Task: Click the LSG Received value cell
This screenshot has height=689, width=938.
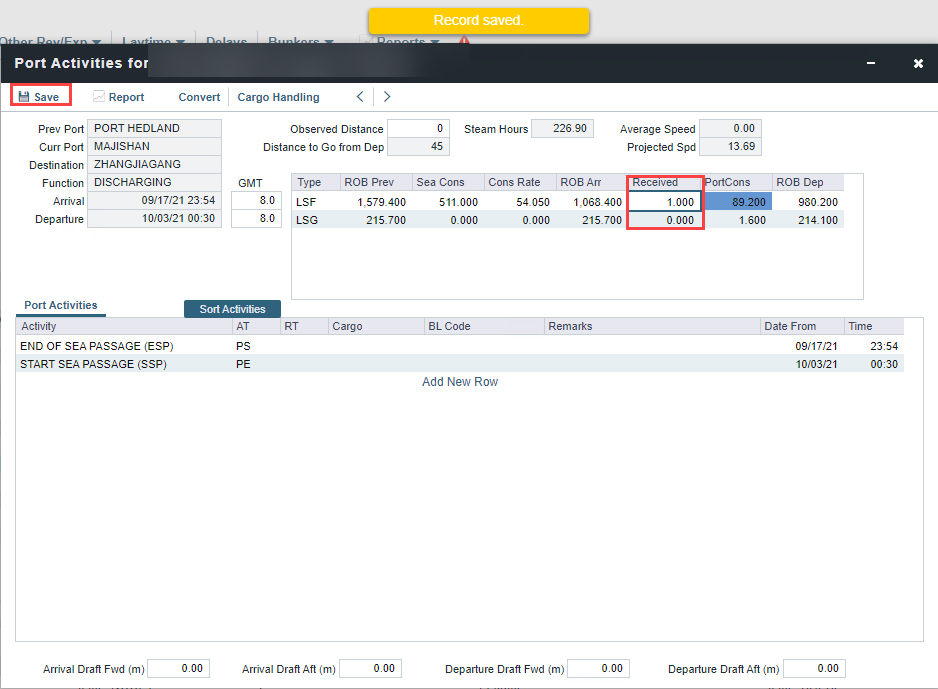Action: click(665, 220)
